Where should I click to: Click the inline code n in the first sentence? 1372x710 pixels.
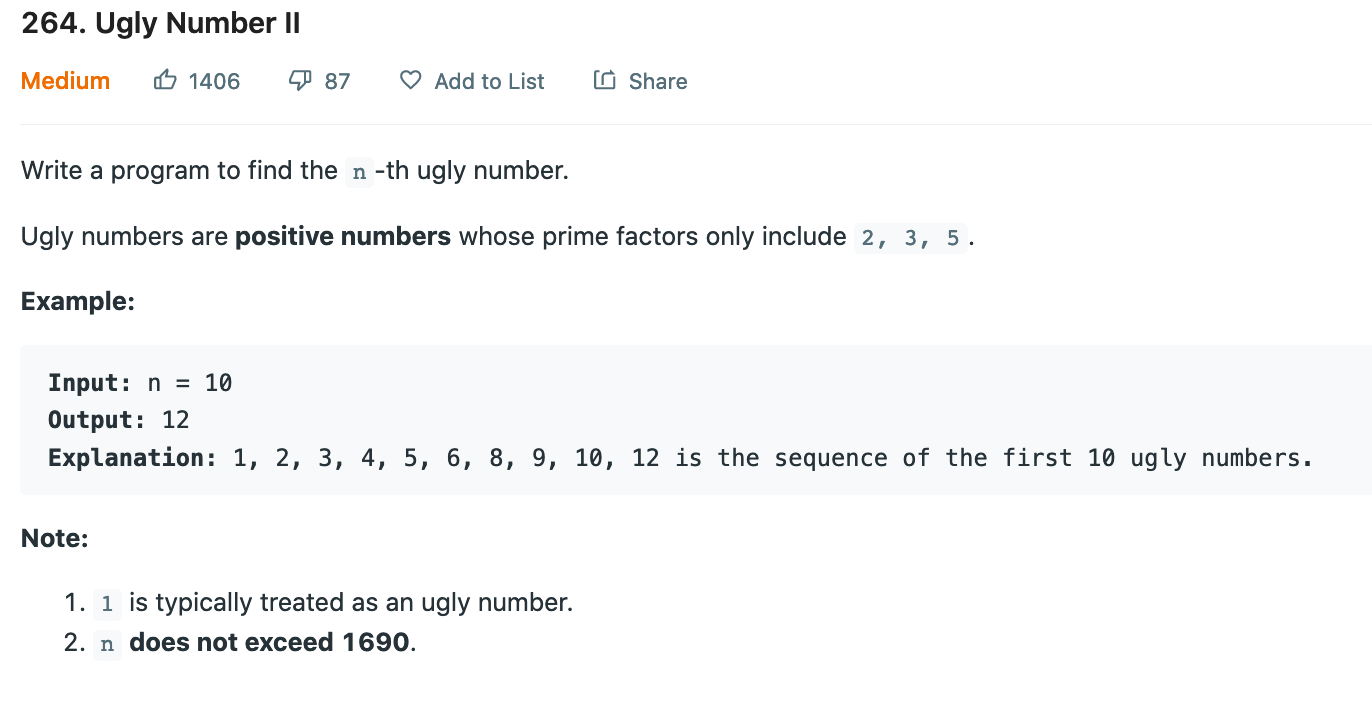click(x=358, y=172)
